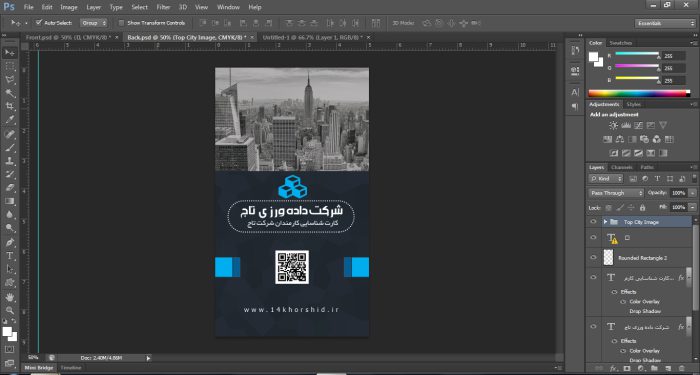Switch to the Front.psd document tab
The height and width of the screenshot is (375, 700).
[x=68, y=38]
